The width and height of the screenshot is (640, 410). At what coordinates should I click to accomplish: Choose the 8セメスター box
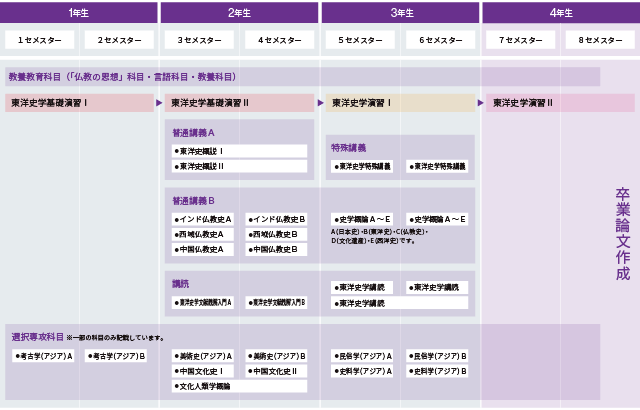tap(600, 40)
